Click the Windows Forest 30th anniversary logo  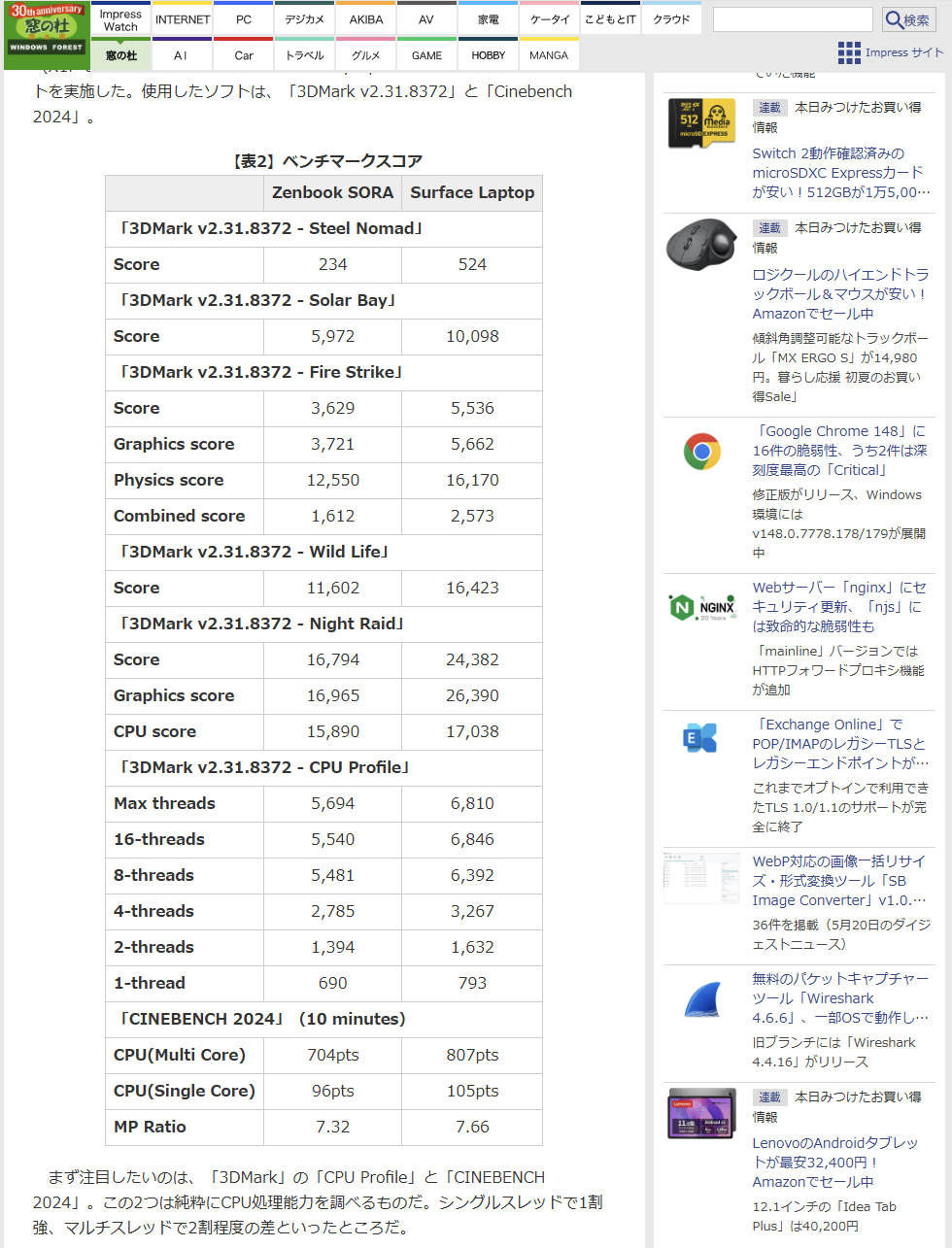46,35
